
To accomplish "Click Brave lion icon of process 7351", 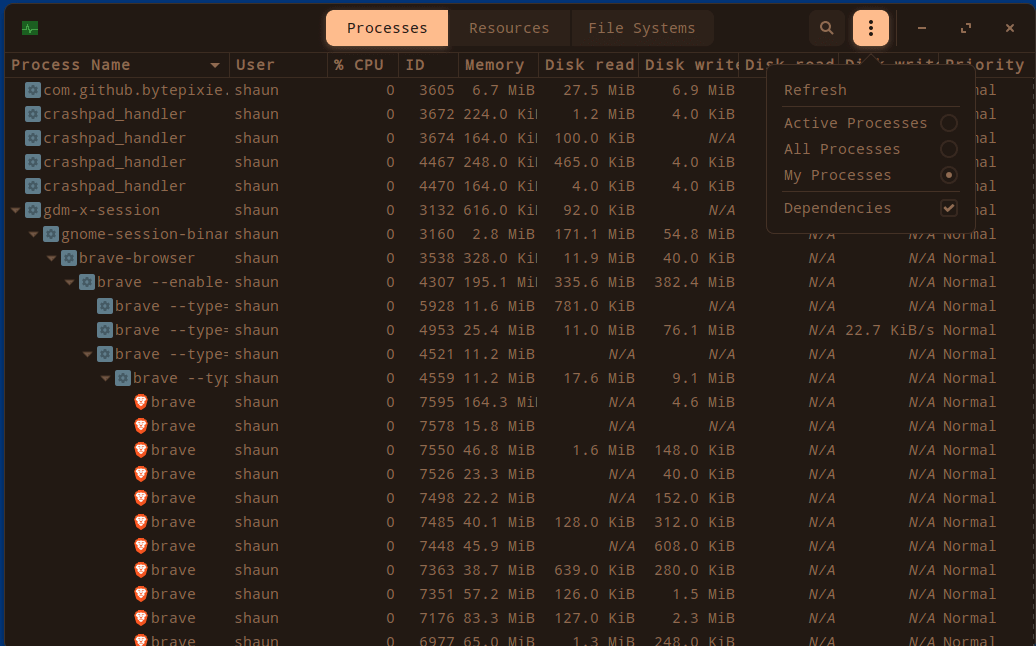I will (141, 594).
